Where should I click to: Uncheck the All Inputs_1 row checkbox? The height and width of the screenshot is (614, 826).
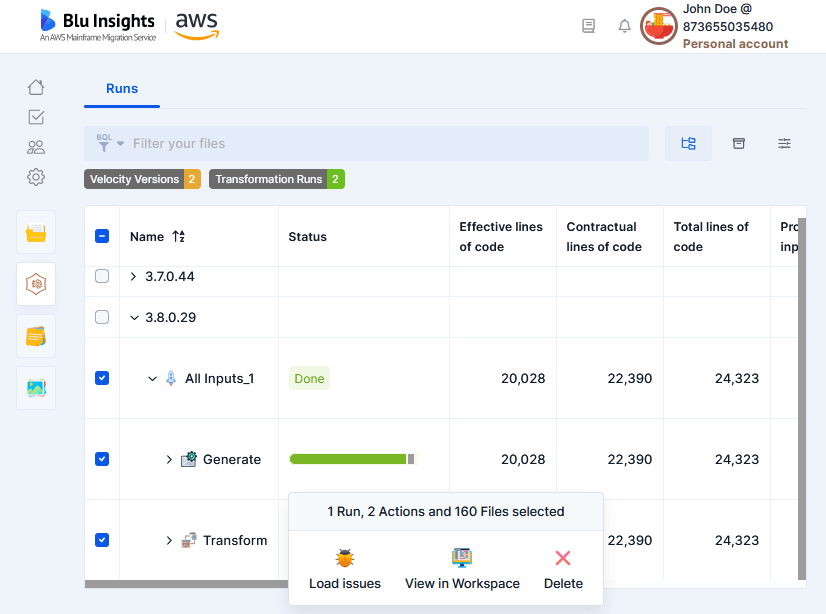(x=102, y=378)
